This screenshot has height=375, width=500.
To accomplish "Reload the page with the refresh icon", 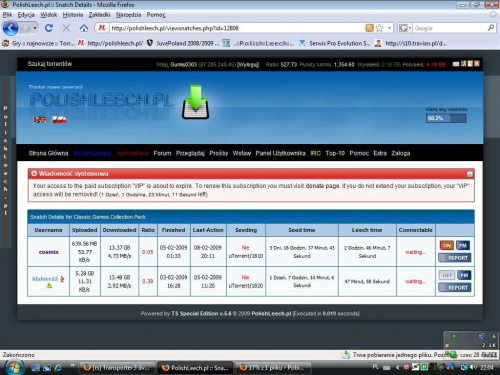I will tap(49, 28).
